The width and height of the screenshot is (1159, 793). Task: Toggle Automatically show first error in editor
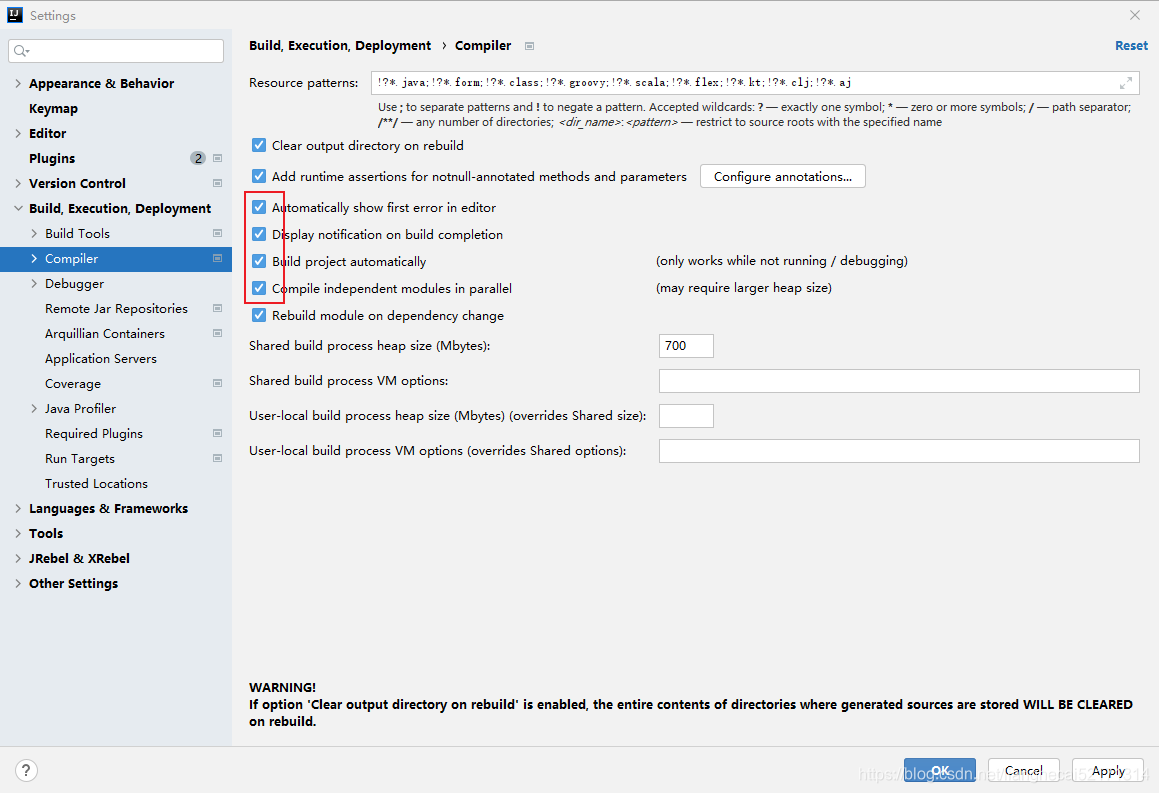point(259,208)
